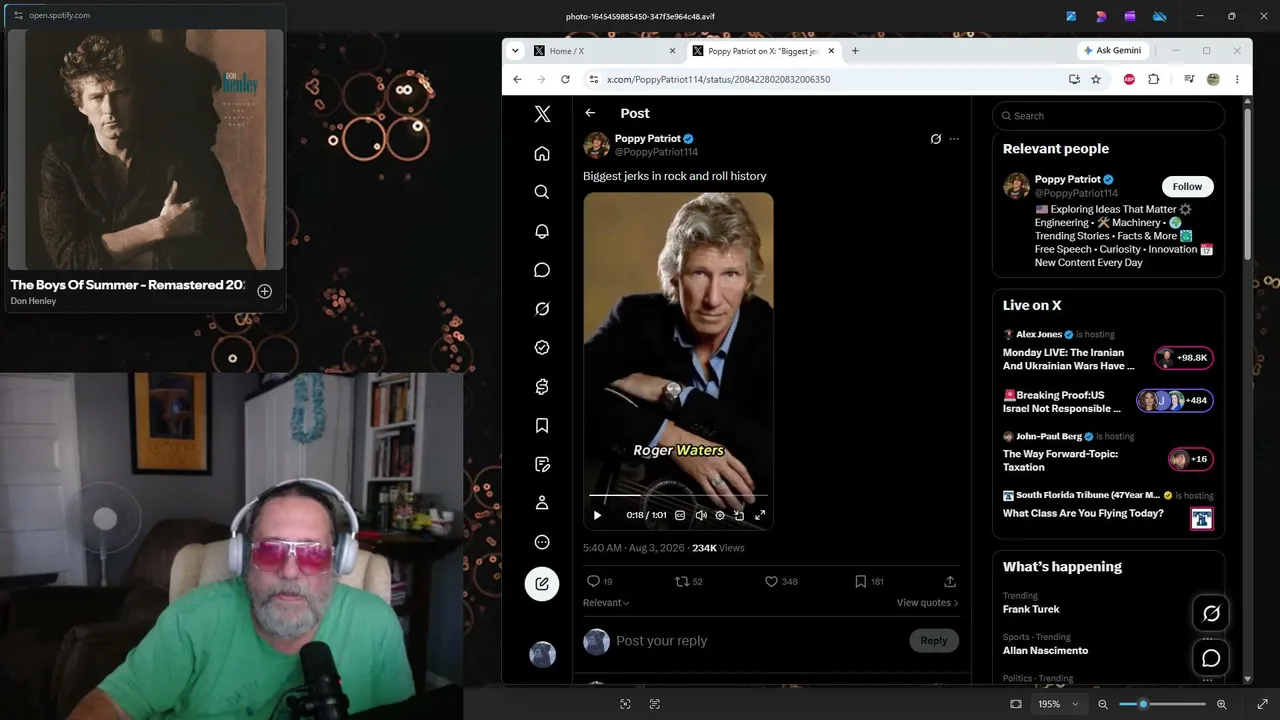Image resolution: width=1280 pixels, height=720 pixels.
Task: Open Grok icon in X sidebar
Action: 542,309
